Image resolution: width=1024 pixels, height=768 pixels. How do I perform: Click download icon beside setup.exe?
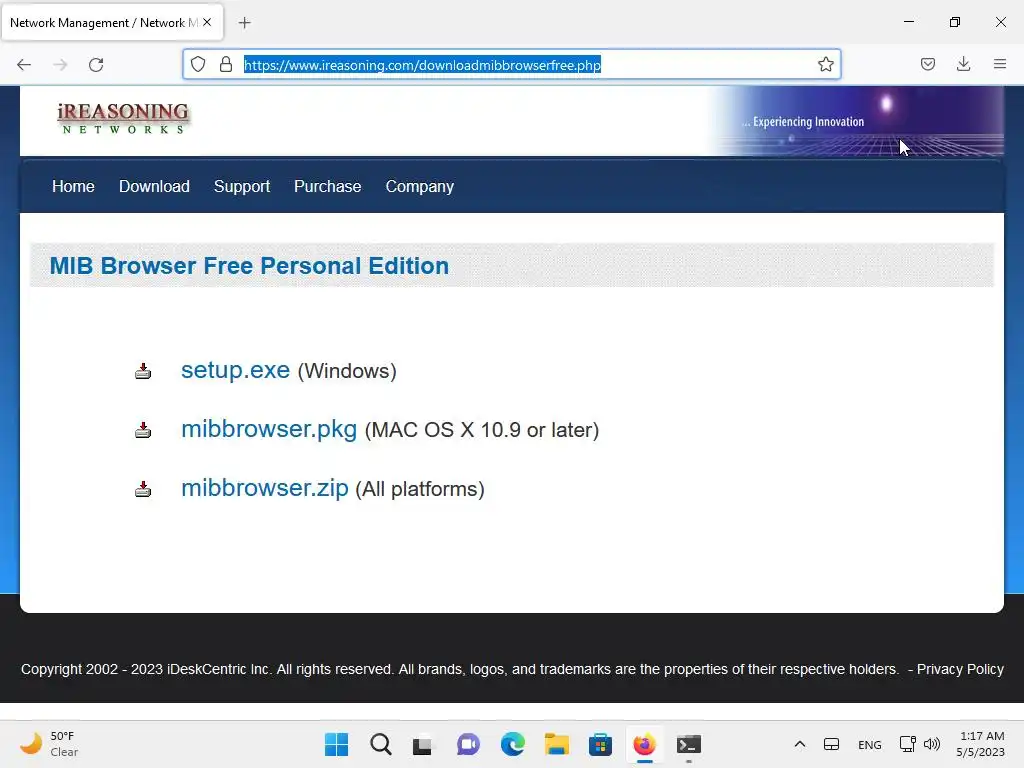tap(143, 372)
